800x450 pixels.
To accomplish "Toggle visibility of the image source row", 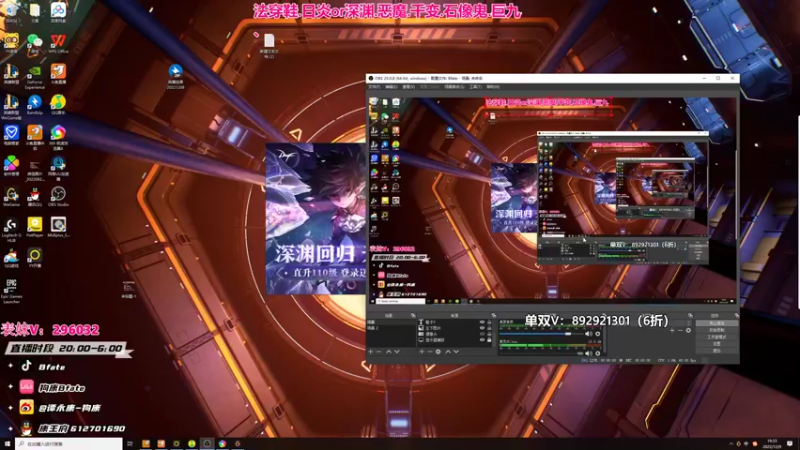I will 482,328.
